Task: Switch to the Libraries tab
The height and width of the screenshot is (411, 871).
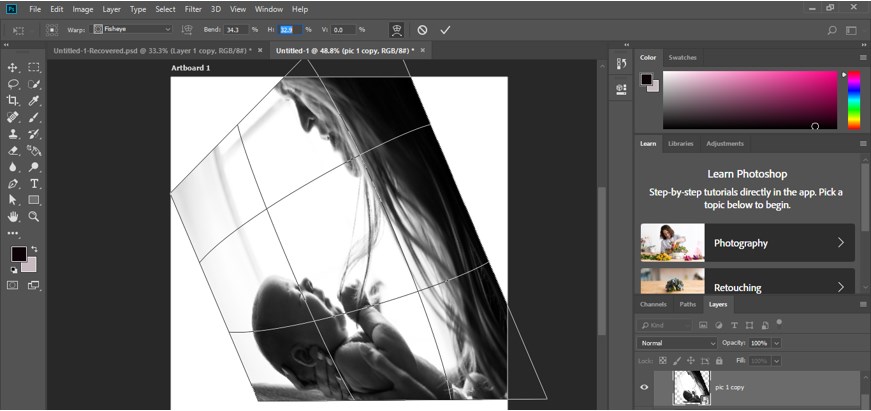Action: 680,143
